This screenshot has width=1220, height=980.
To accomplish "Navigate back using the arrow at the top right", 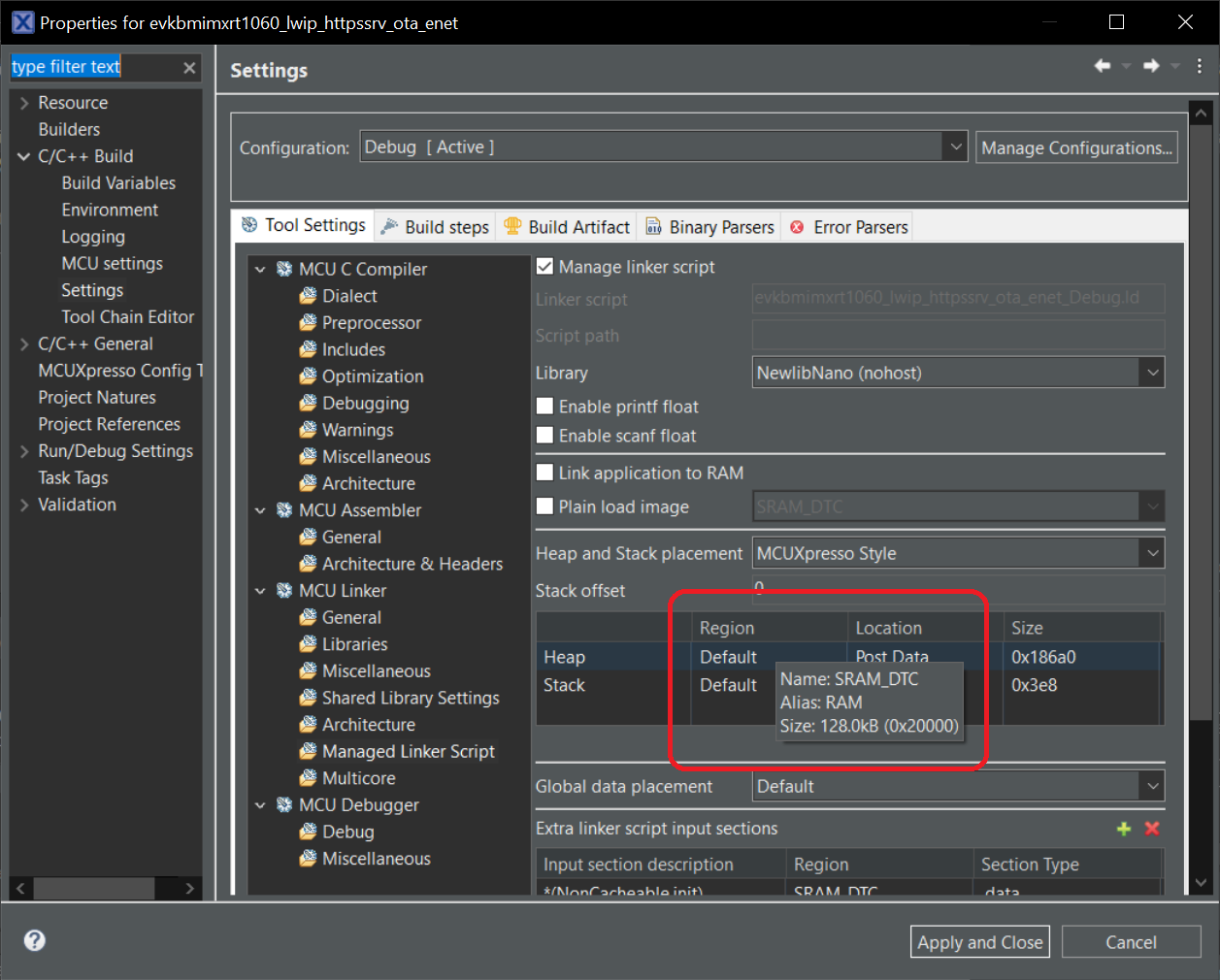I will tap(1102, 65).
